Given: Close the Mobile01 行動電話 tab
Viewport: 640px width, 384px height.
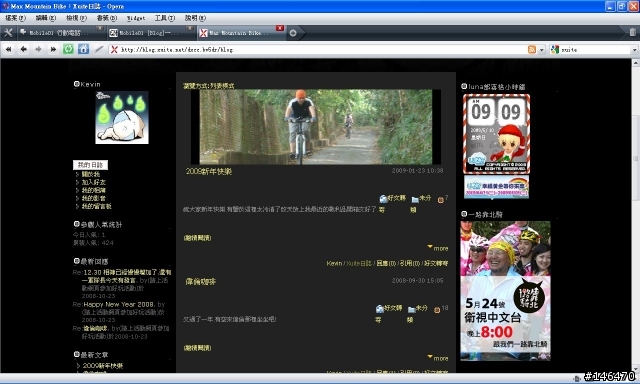Looking at the screenshot, I should click(99, 28).
